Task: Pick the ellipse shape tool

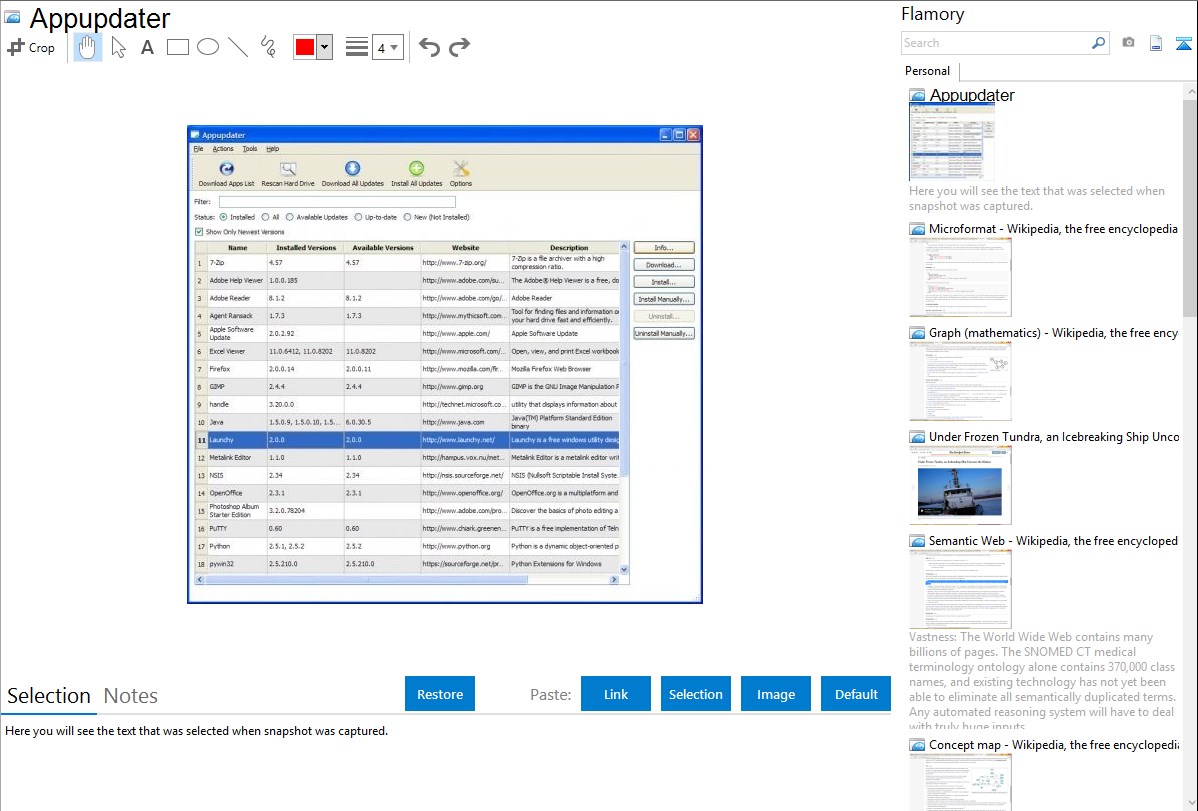Action: pyautogui.click(x=208, y=47)
